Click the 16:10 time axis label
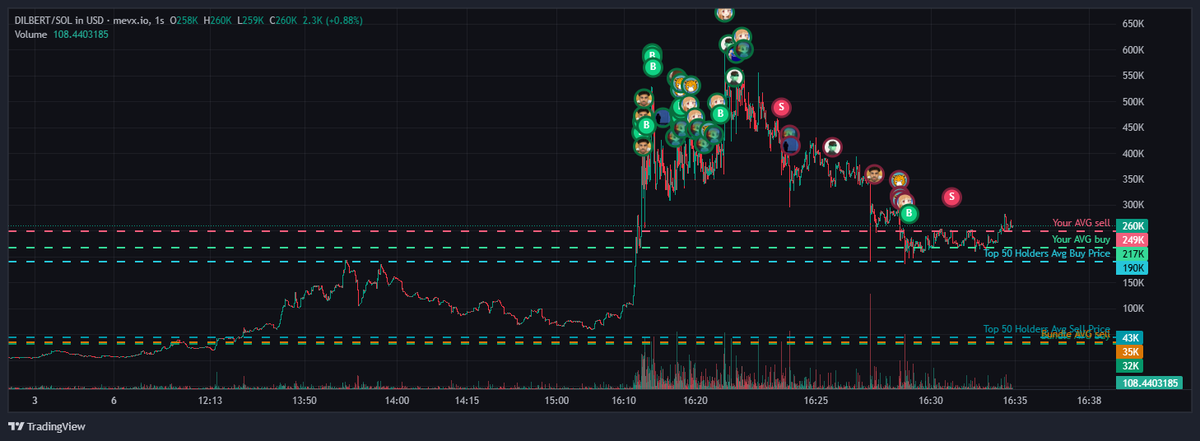1200x441 pixels. pyautogui.click(x=624, y=400)
